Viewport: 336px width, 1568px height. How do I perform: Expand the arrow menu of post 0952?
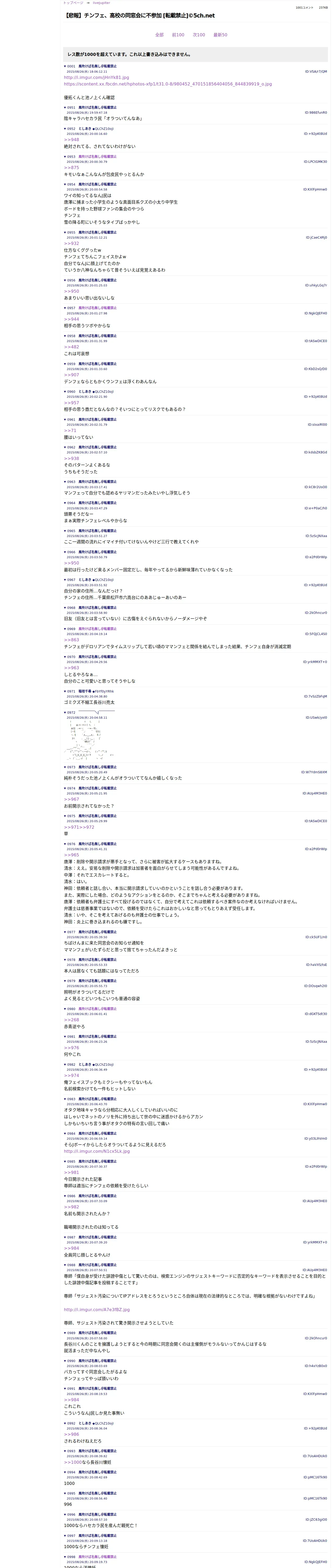[65, 129]
